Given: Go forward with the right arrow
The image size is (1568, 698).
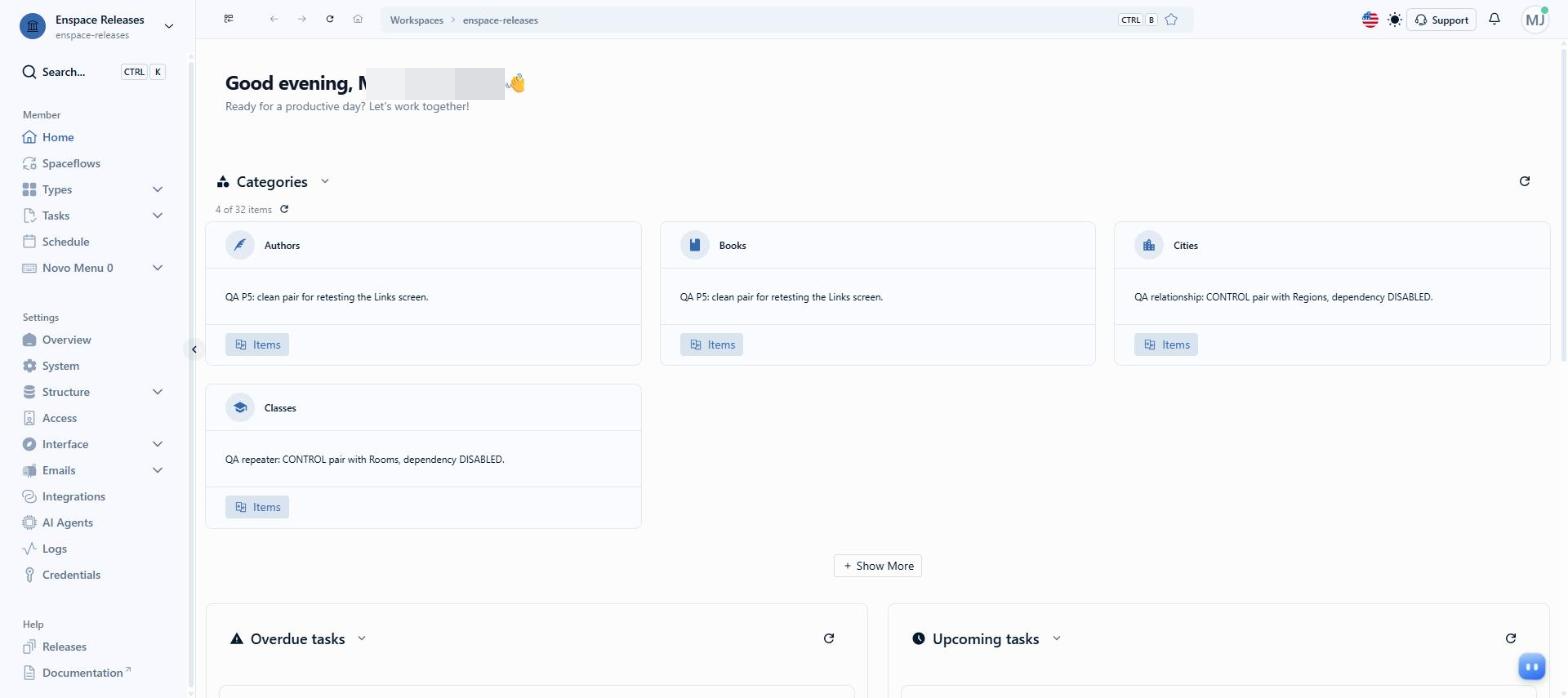Looking at the screenshot, I should (302, 19).
